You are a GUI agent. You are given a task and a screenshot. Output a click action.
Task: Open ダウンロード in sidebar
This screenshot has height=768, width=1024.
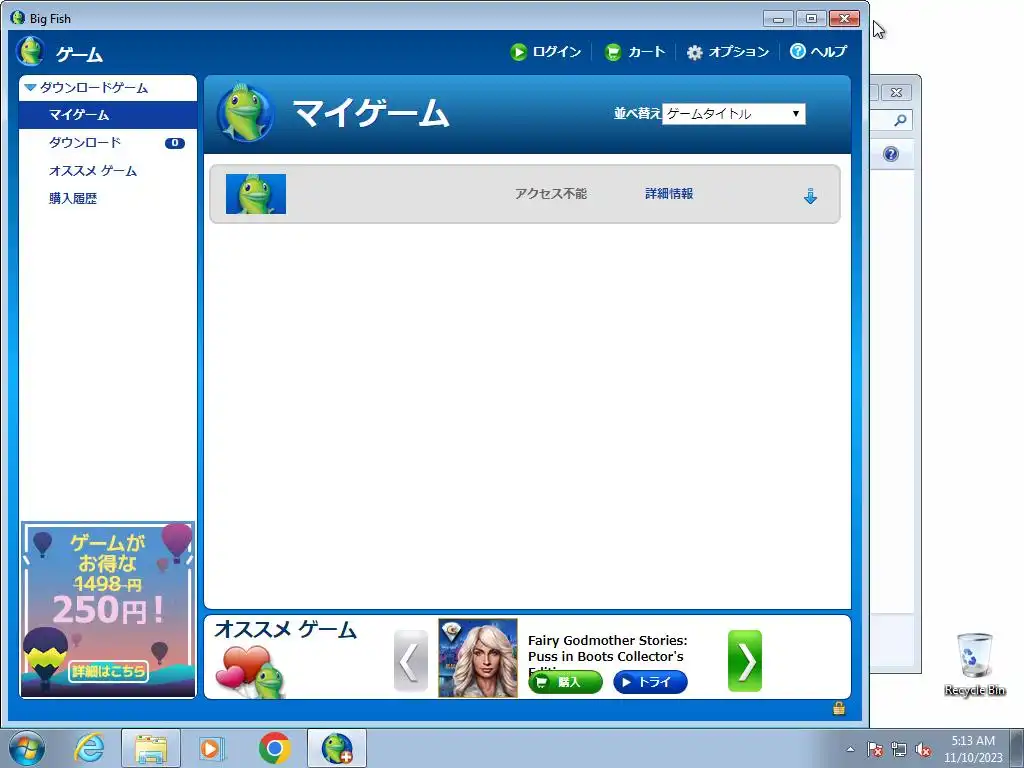click(x=85, y=142)
